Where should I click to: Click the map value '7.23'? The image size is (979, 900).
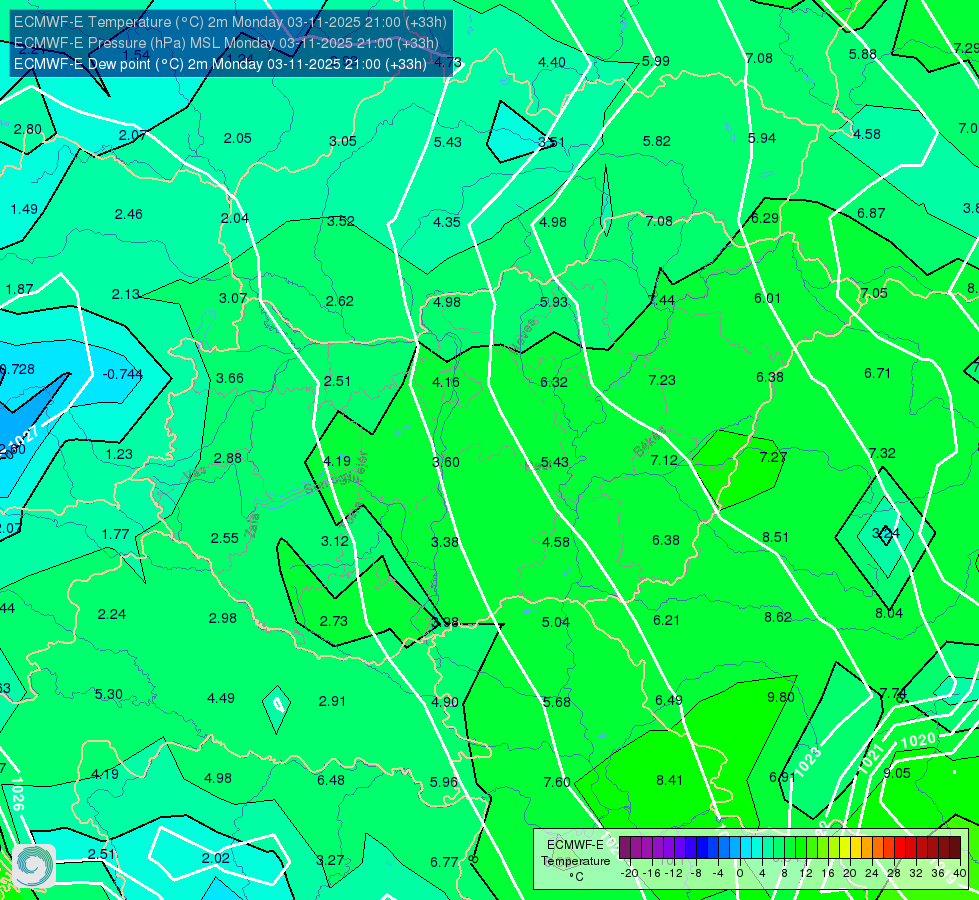[662, 380]
